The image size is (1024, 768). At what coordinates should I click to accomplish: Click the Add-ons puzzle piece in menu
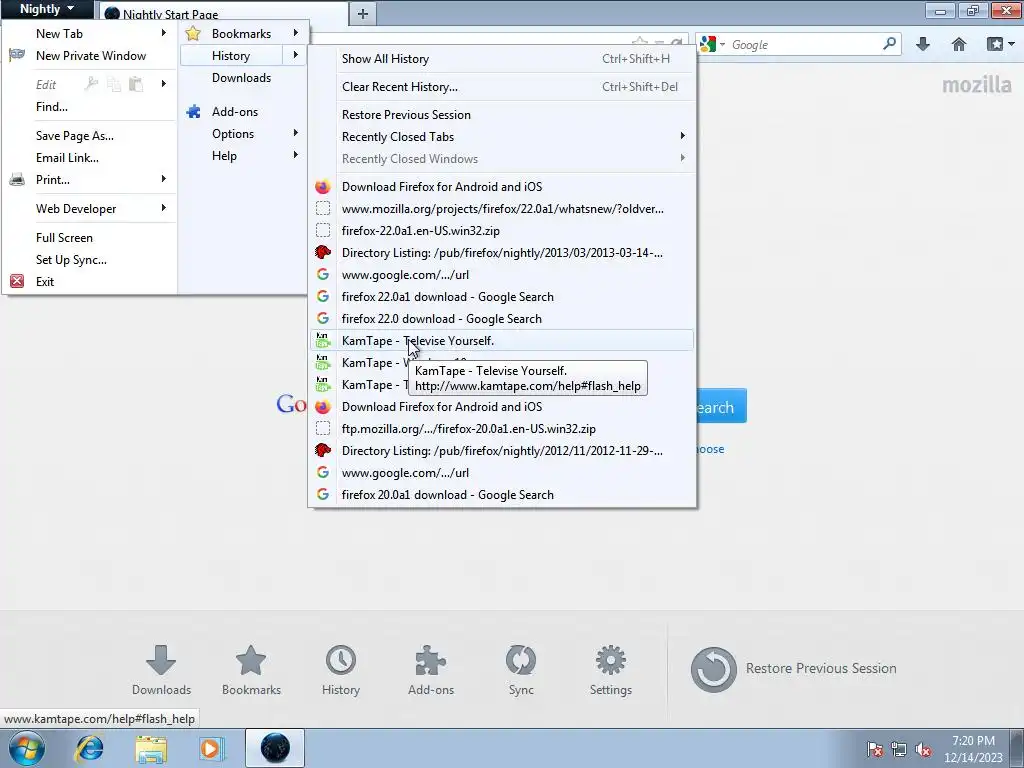tap(193, 112)
